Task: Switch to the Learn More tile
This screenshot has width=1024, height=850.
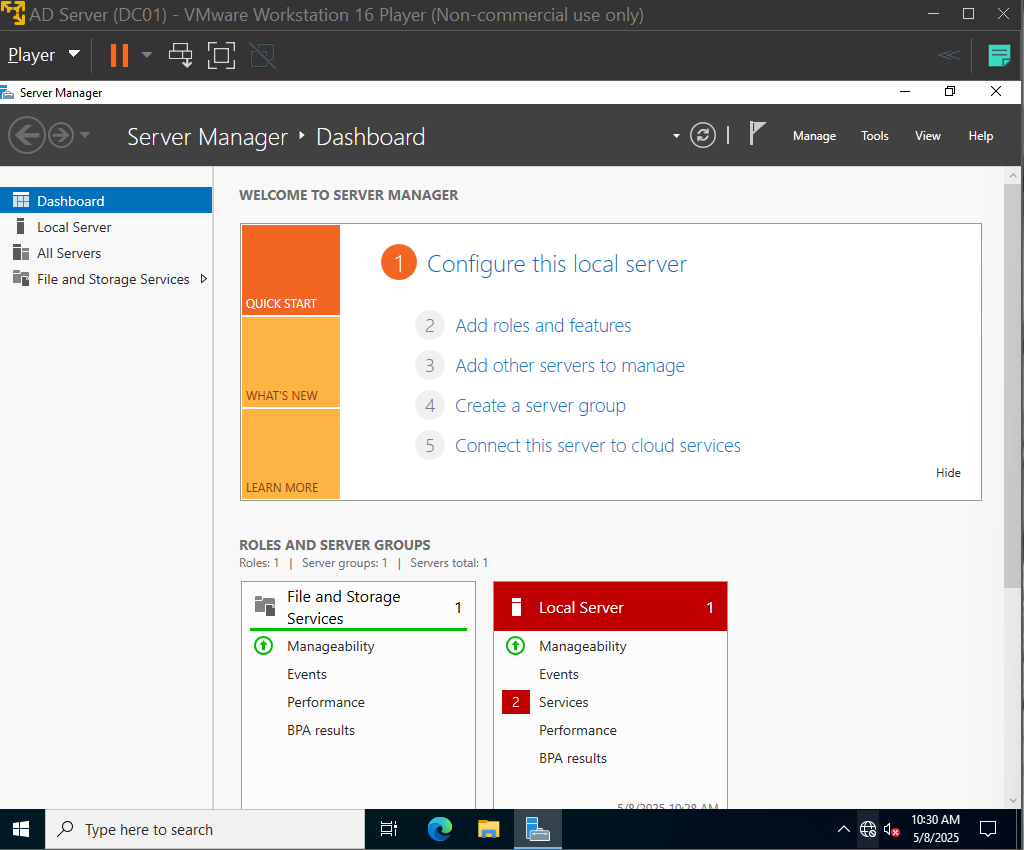Action: [291, 454]
